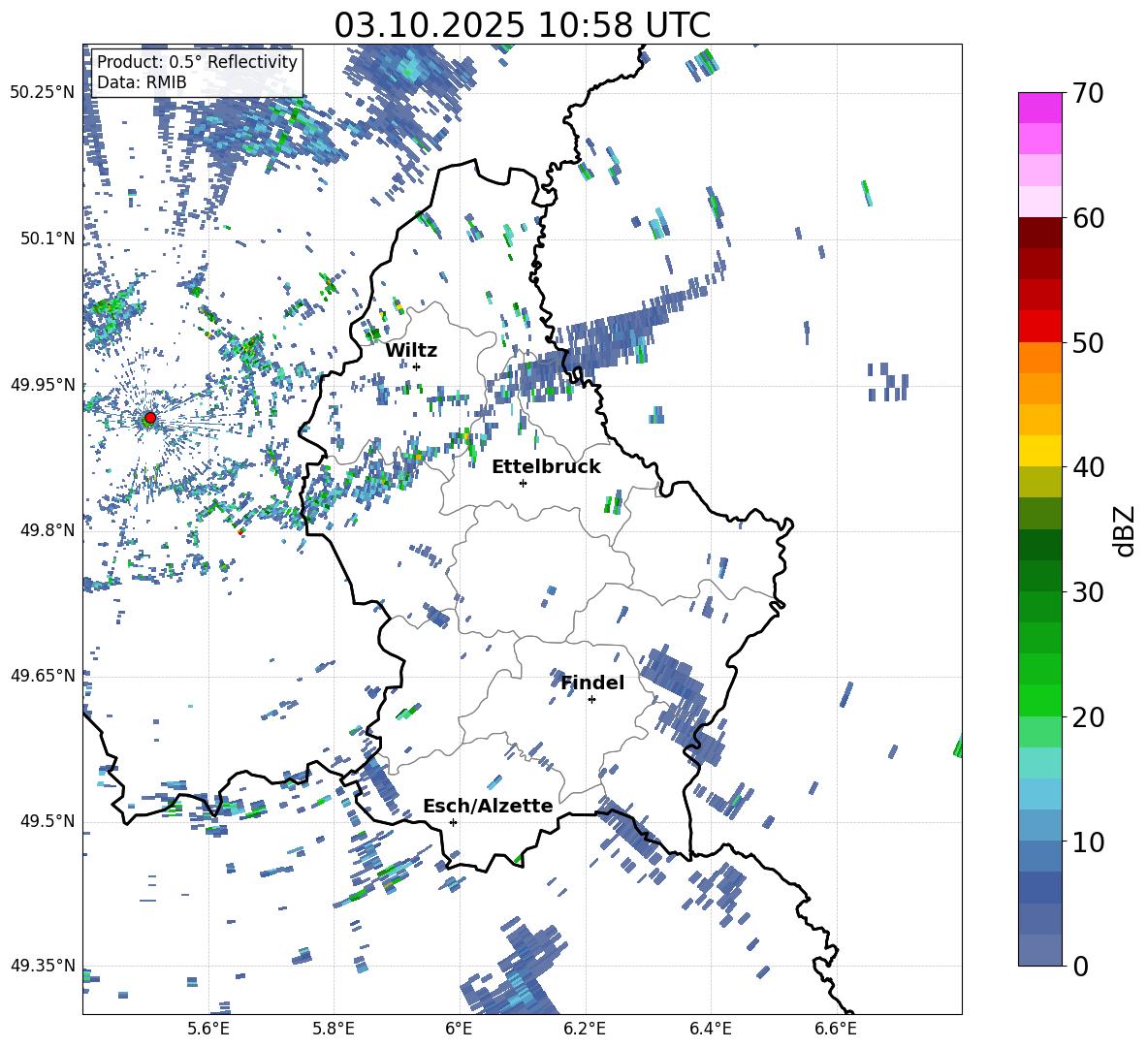
Task: Click the 49.65°N latitude tick label
Action: tap(43, 676)
